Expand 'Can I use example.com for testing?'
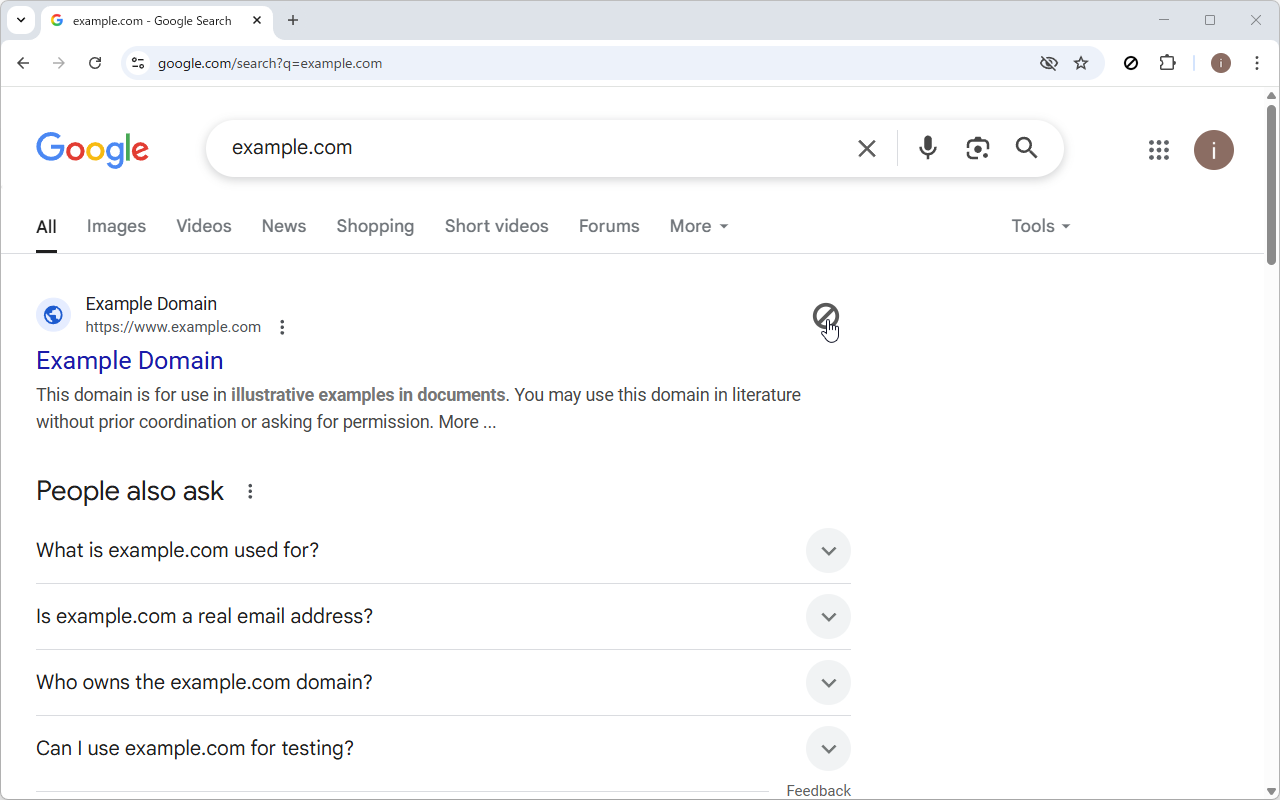This screenshot has width=1280, height=800. click(x=828, y=748)
